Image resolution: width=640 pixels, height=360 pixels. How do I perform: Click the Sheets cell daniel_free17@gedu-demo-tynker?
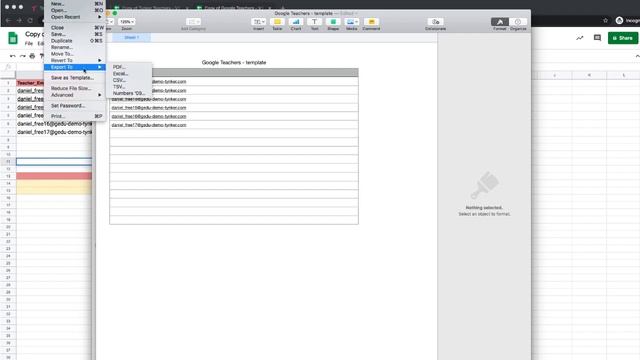pyautogui.click(x=54, y=132)
